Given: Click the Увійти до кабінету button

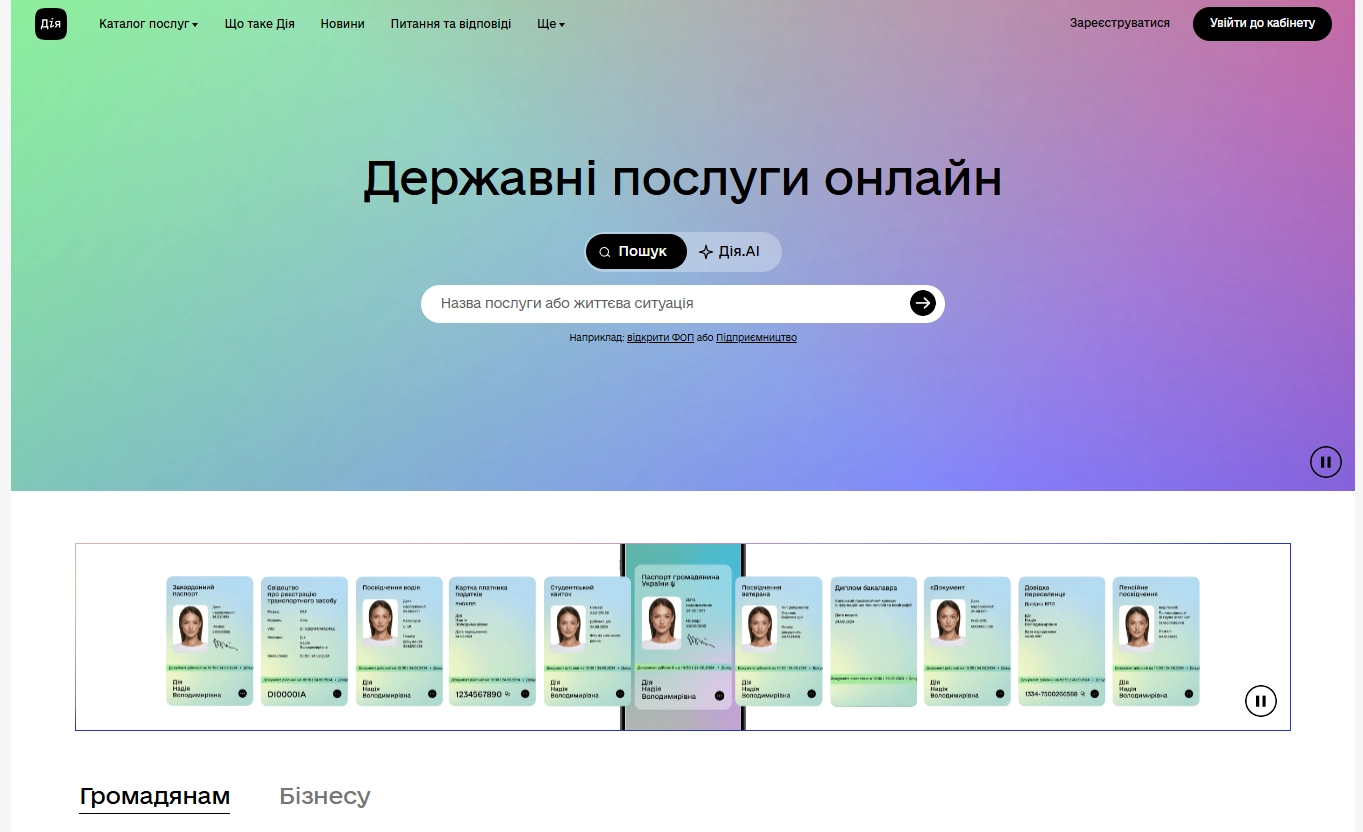Looking at the screenshot, I should pos(1262,24).
